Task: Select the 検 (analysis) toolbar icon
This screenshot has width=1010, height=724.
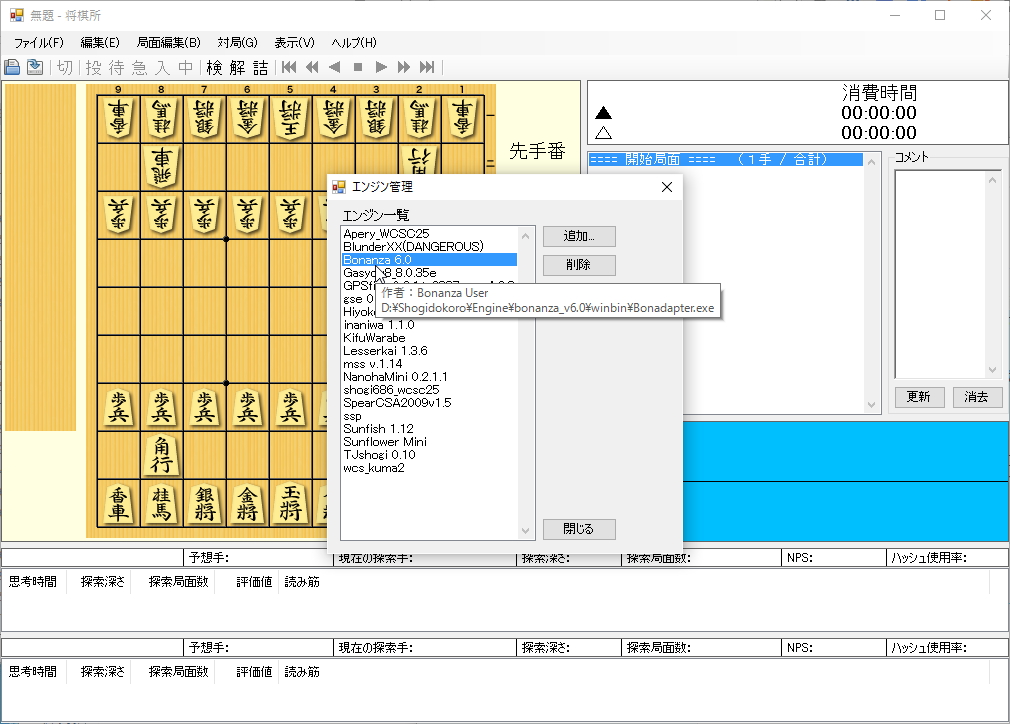Action: click(217, 68)
